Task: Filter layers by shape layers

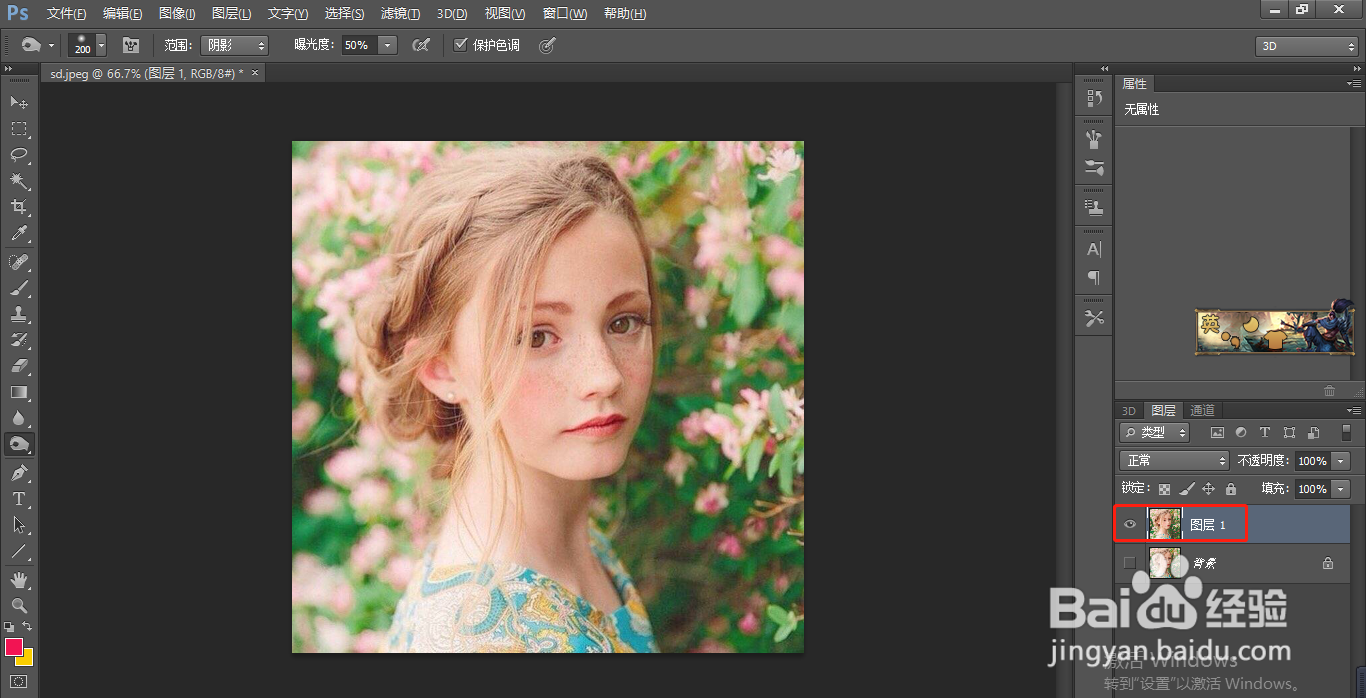Action: (x=1289, y=433)
